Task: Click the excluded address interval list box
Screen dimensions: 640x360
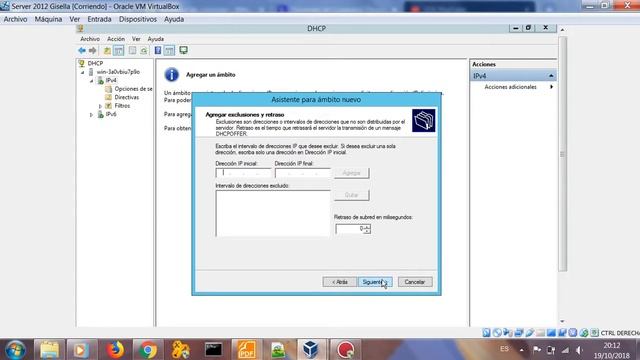Action: [273, 213]
